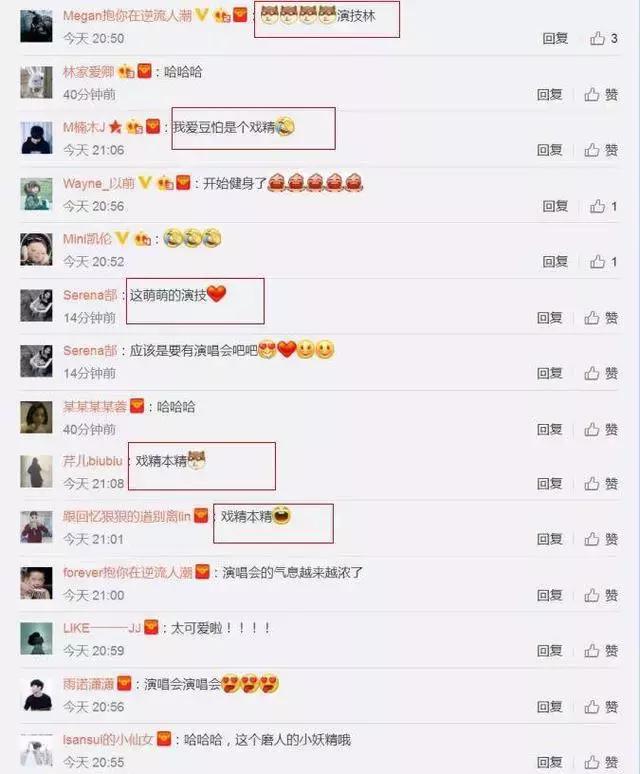
Task: Reply to the 哈哈哈 comment by 某某某某蓉
Action: 550,429
